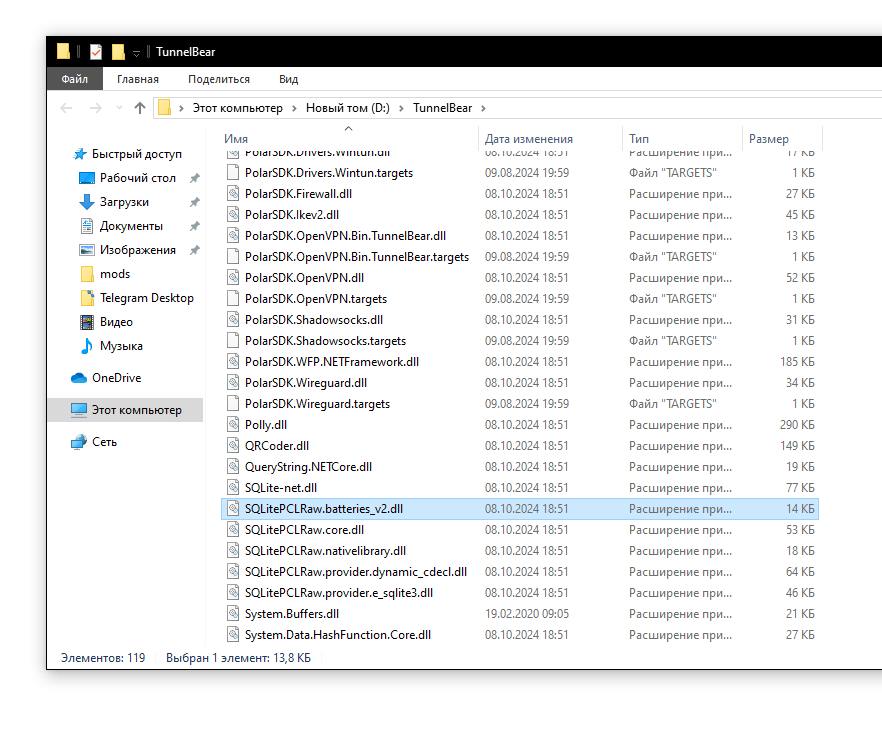
Task: Open the Главная ribbon tab
Action: coord(138,79)
